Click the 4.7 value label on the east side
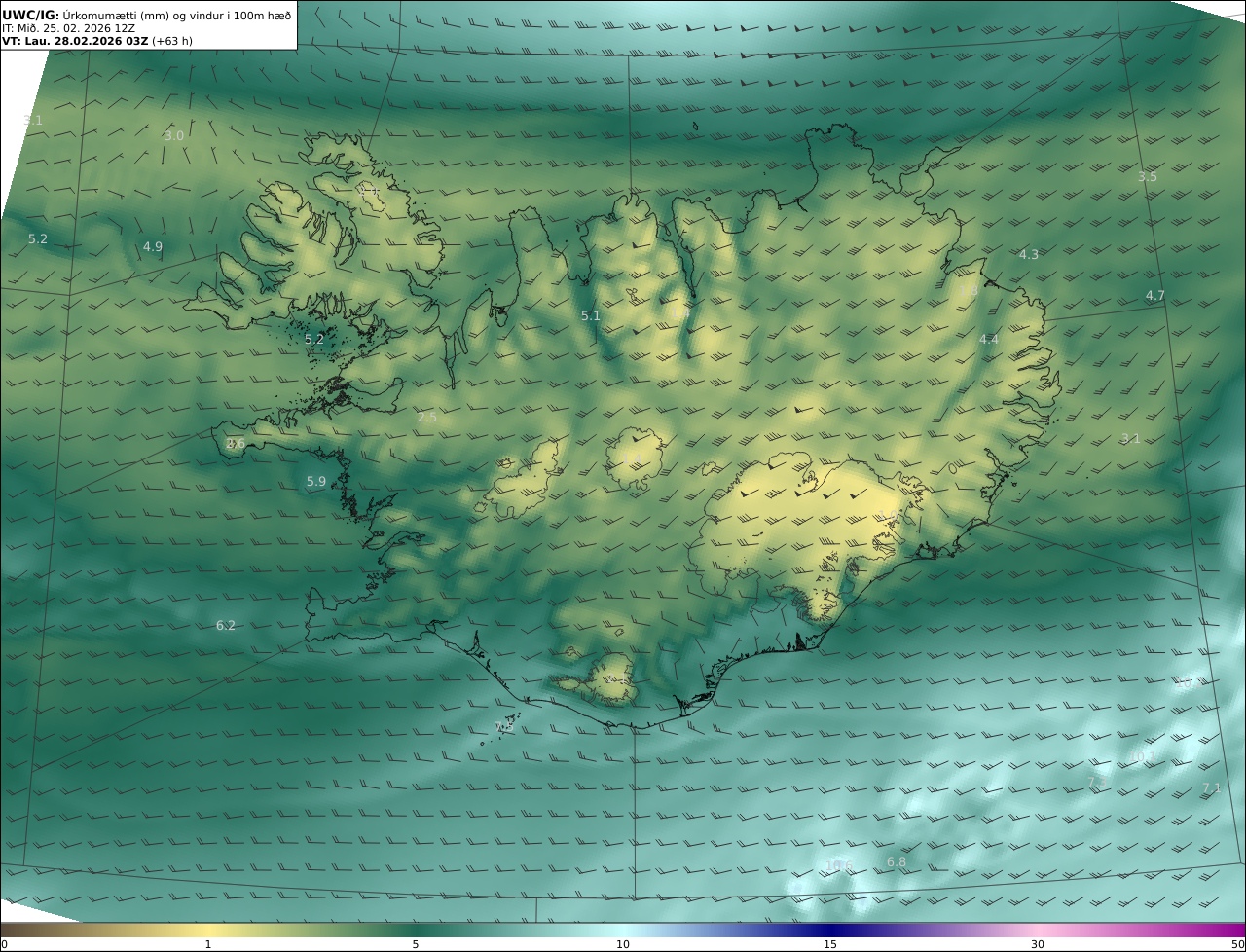This screenshot has height=952, width=1246. 1154,296
